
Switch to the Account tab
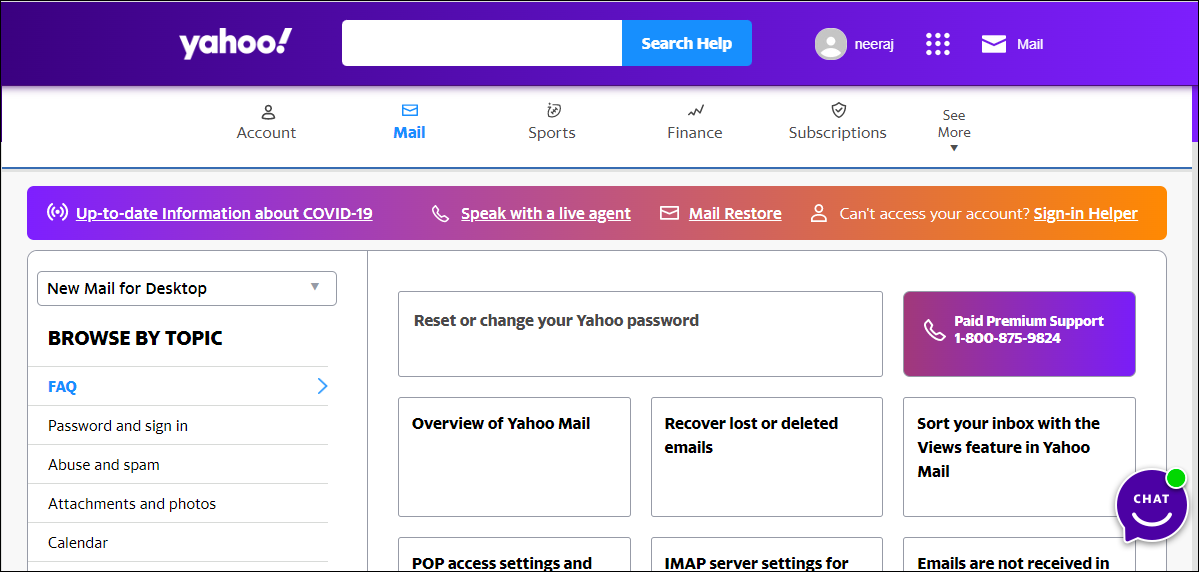[266, 122]
